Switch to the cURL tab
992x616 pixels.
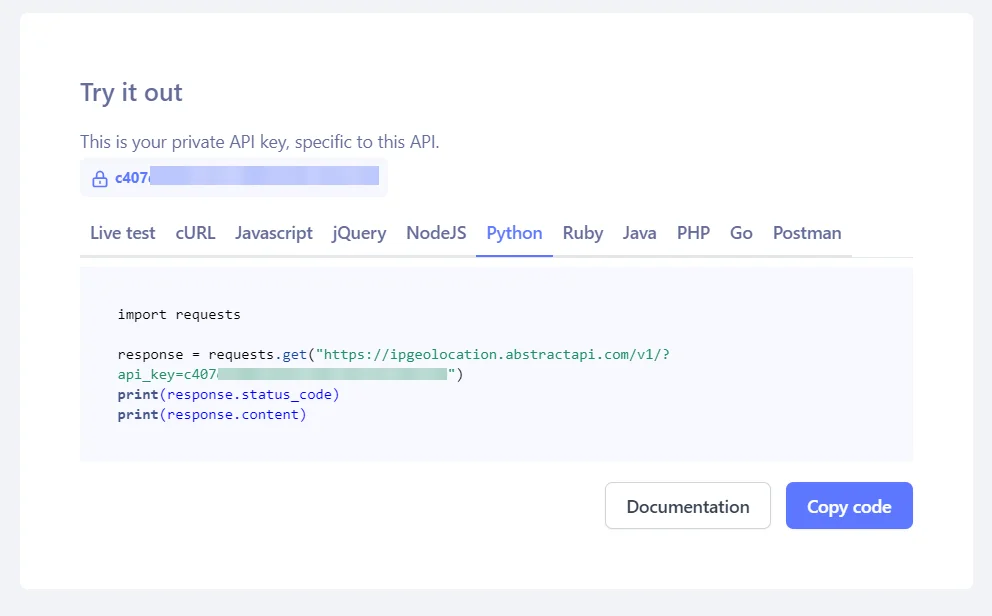pyautogui.click(x=195, y=233)
